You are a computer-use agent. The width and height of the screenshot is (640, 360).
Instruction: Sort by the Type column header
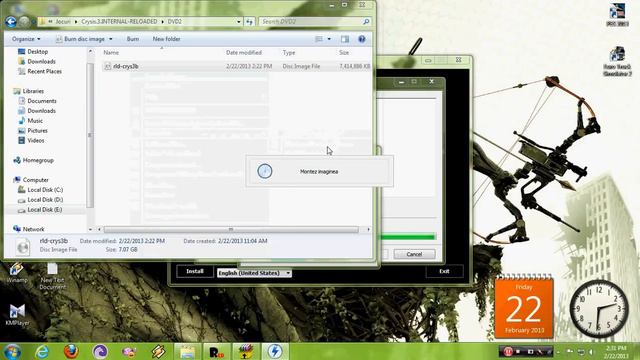point(289,53)
